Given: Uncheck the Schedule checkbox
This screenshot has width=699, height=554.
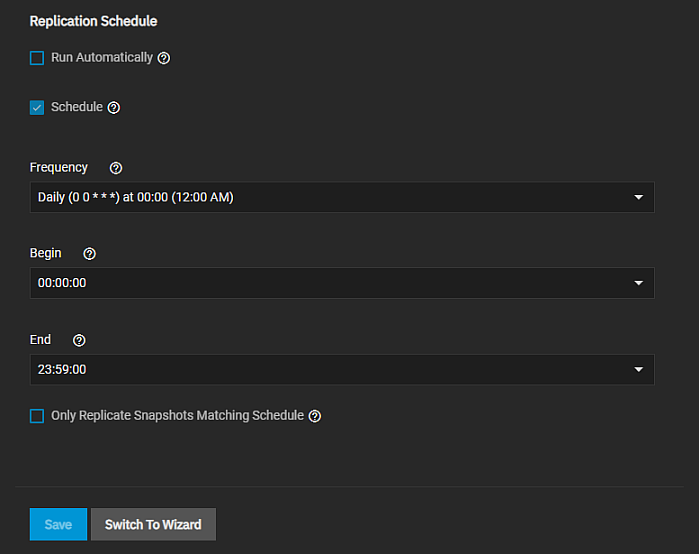Looking at the screenshot, I should tap(37, 108).
